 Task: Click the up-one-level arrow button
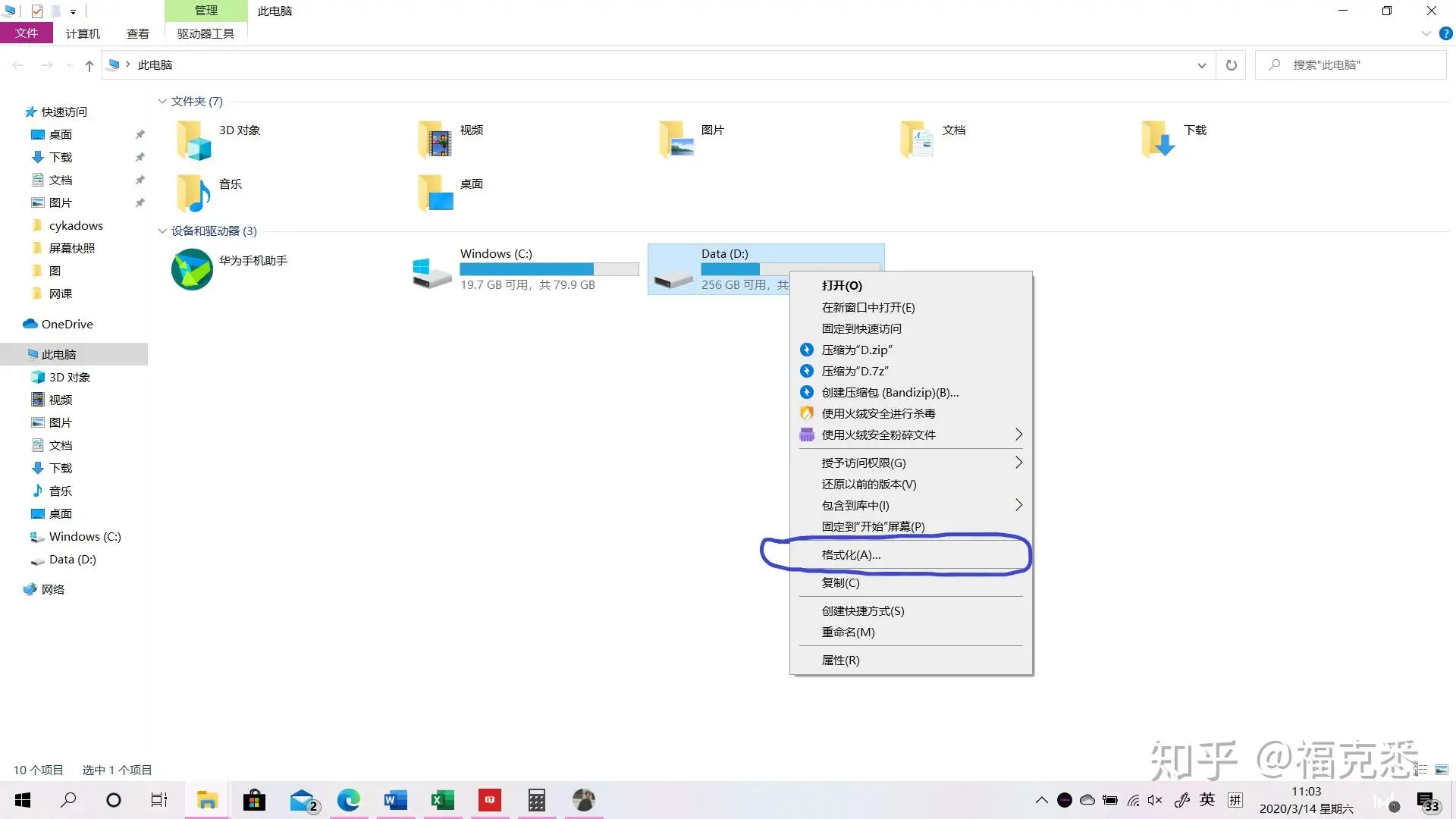[x=89, y=65]
